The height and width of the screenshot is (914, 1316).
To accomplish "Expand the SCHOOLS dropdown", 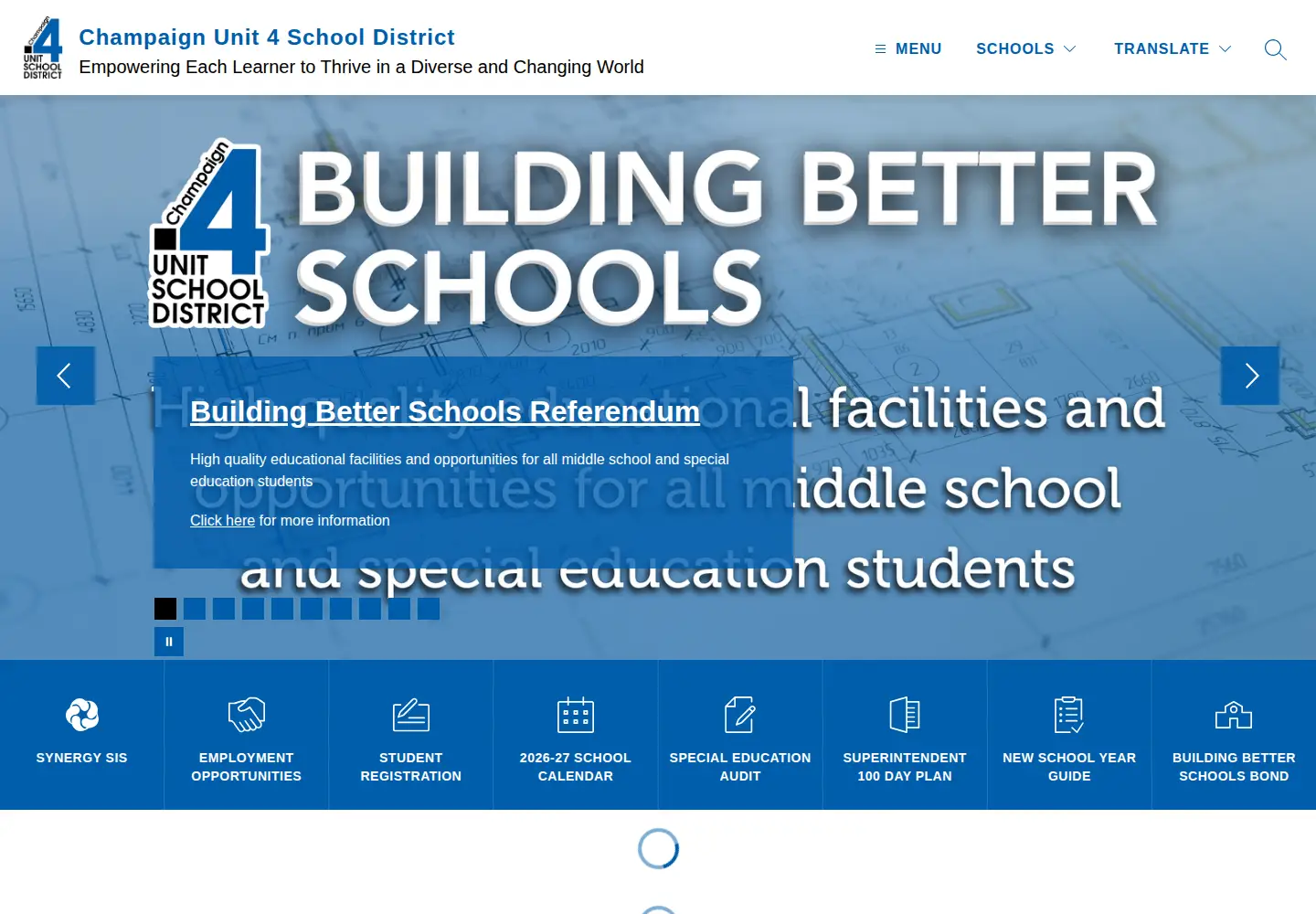I will tap(1026, 49).
